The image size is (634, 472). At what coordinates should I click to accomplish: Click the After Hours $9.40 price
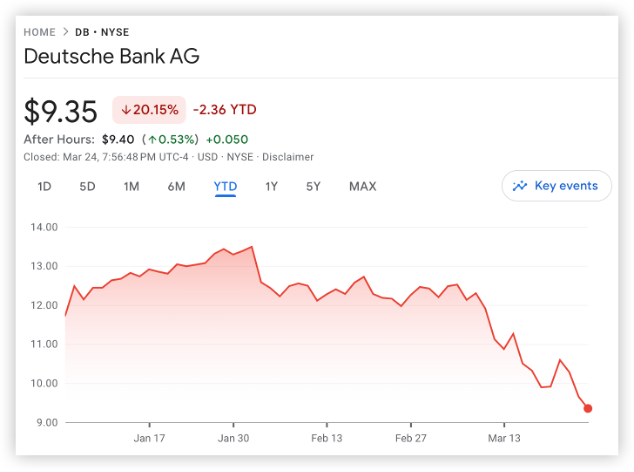118,139
